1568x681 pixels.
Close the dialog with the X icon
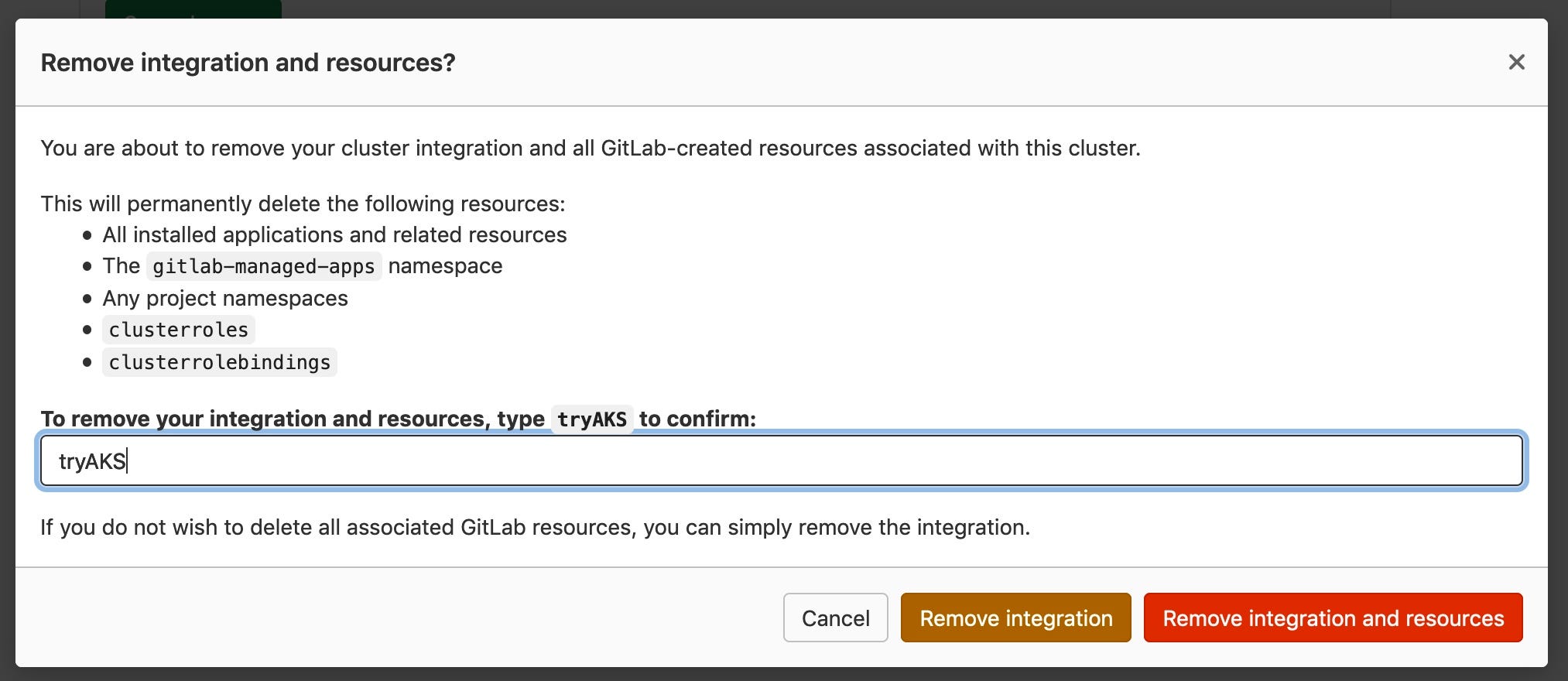[x=1516, y=62]
